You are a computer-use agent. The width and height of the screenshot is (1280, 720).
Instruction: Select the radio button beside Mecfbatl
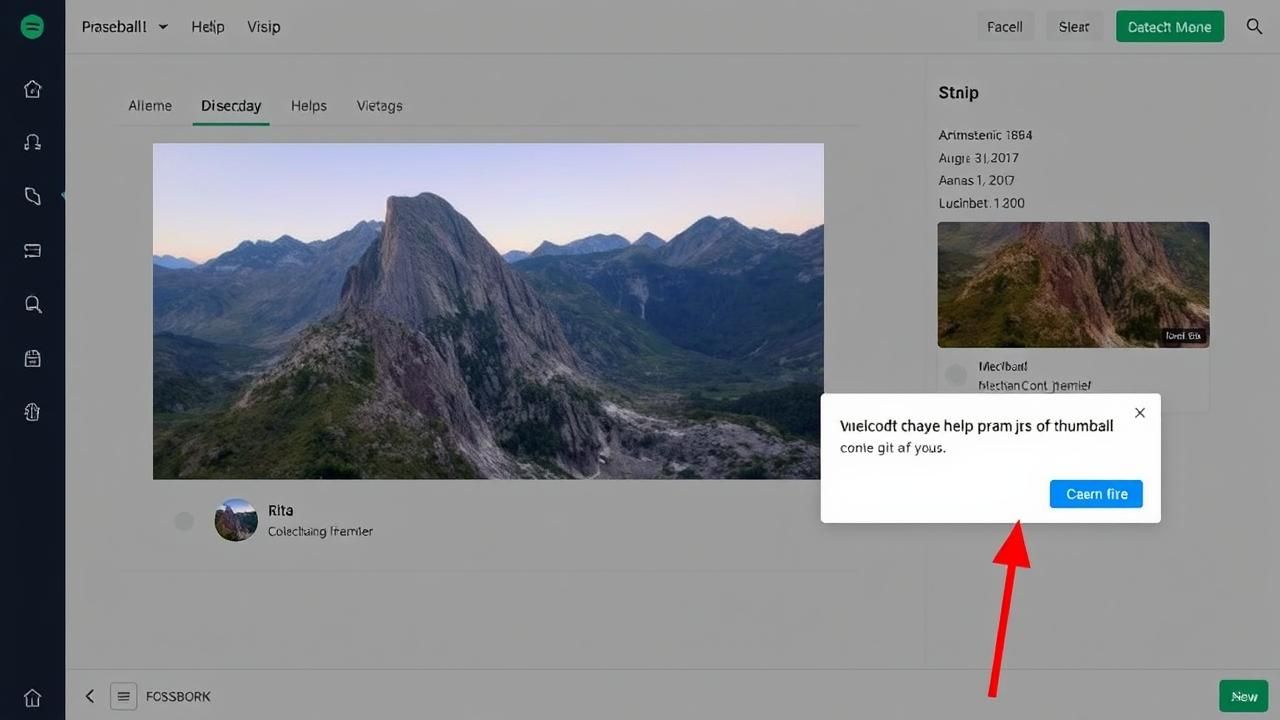[x=956, y=375]
